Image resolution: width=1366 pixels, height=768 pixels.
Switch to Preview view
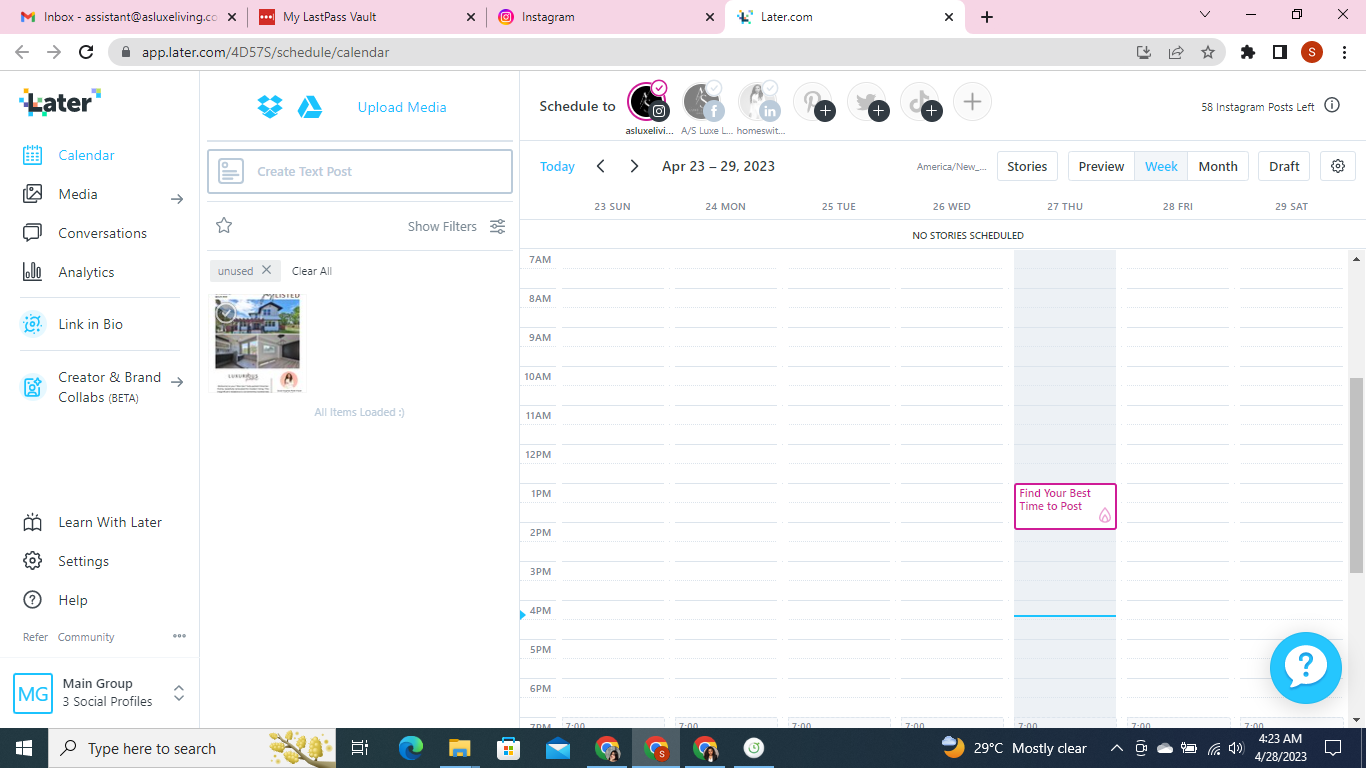point(1101,166)
